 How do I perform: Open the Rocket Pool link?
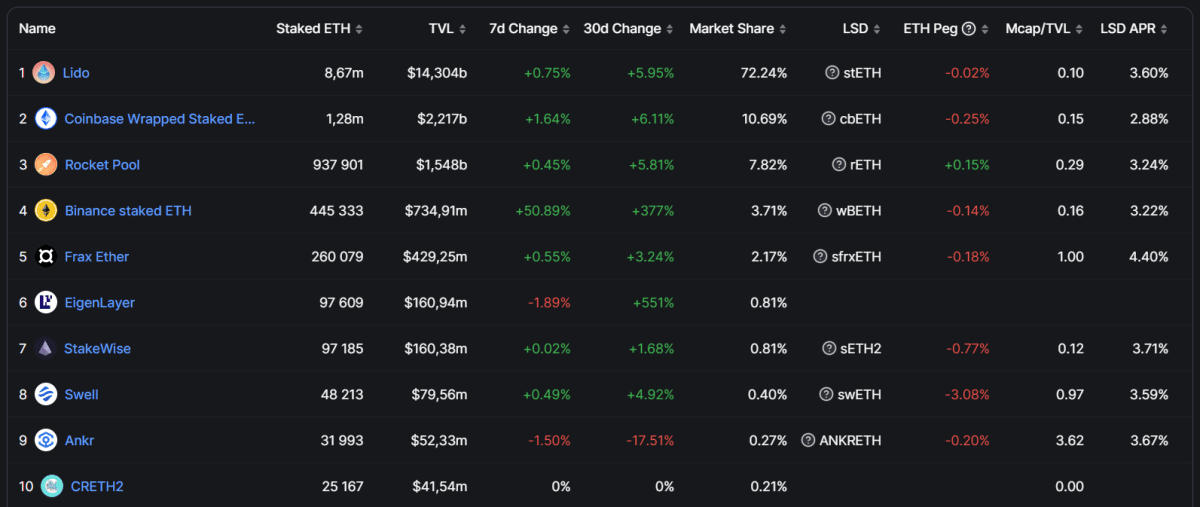pyautogui.click(x=102, y=165)
